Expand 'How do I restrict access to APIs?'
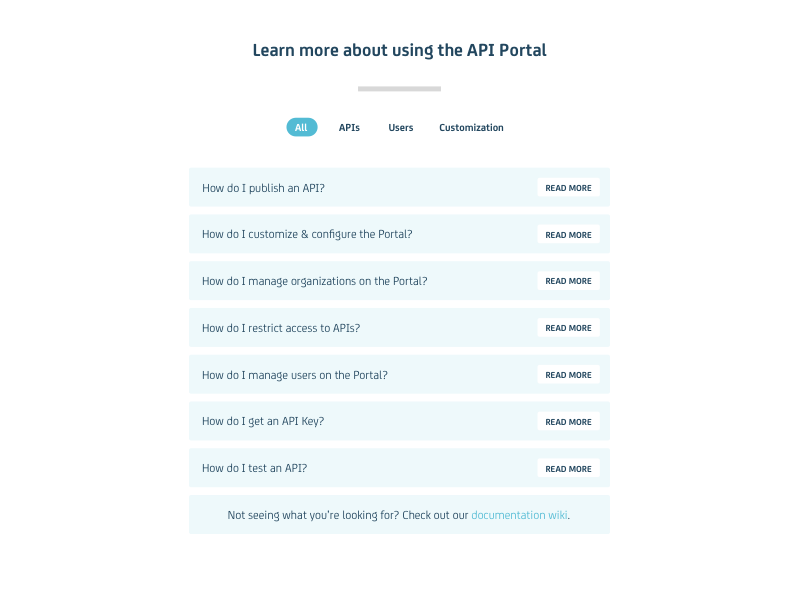800x600 pixels. pos(281,328)
